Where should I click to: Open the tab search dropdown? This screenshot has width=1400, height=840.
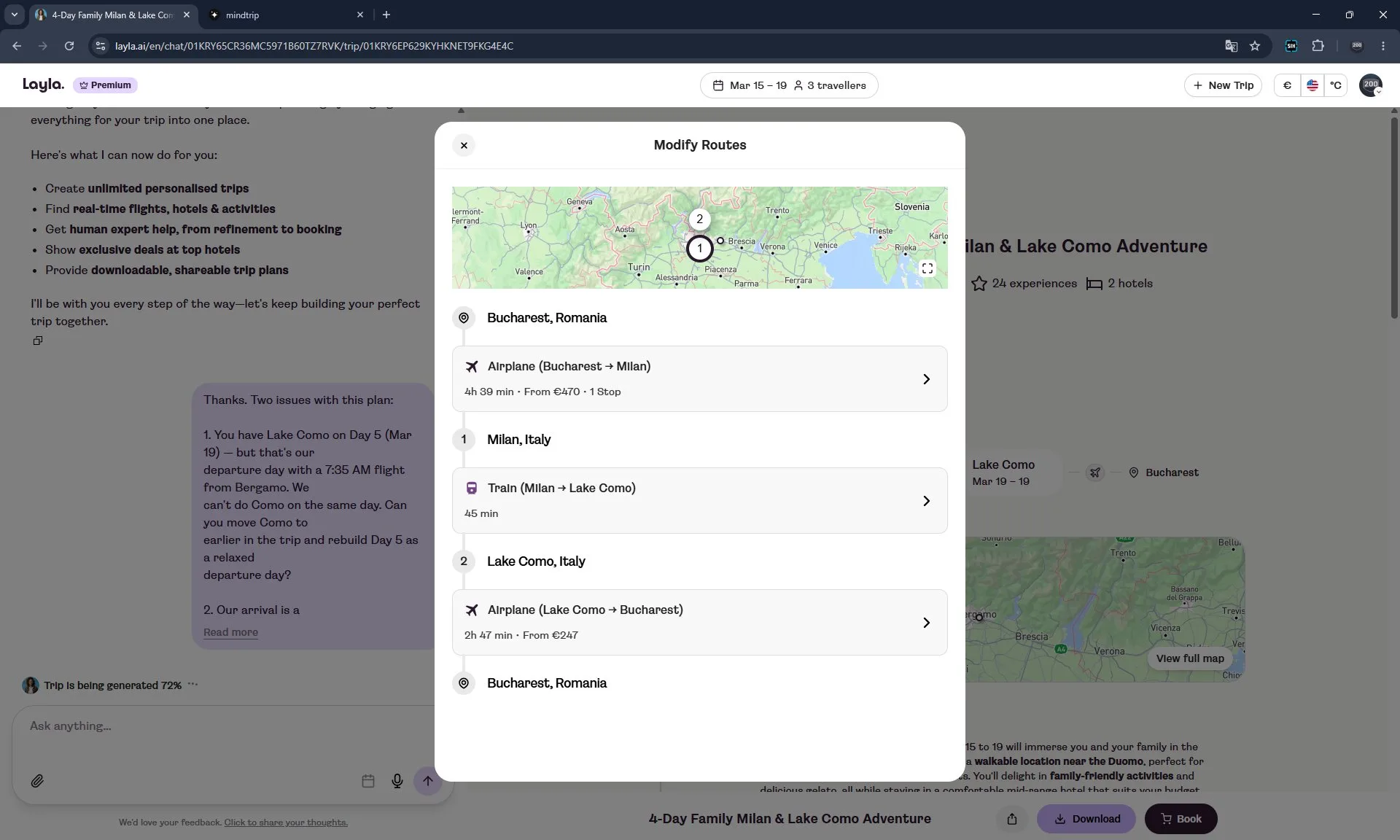pos(14,15)
